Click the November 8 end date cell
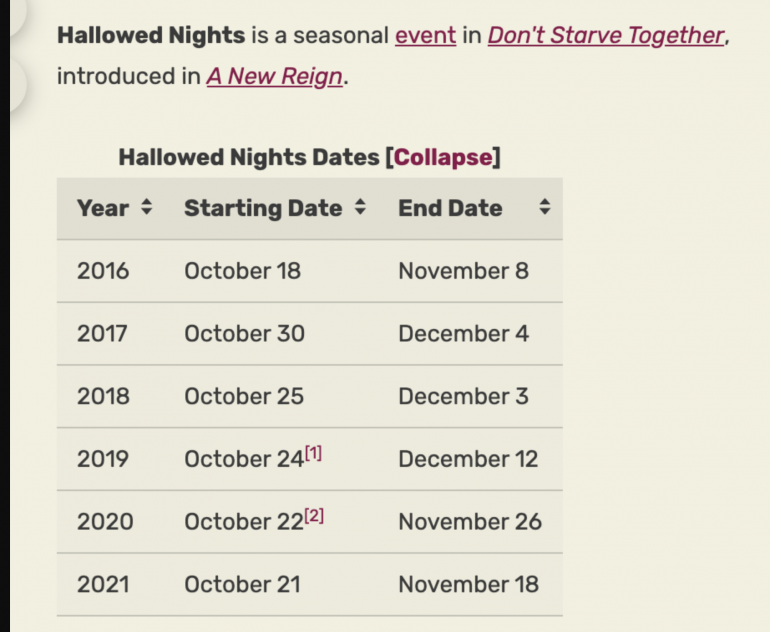 (x=463, y=271)
